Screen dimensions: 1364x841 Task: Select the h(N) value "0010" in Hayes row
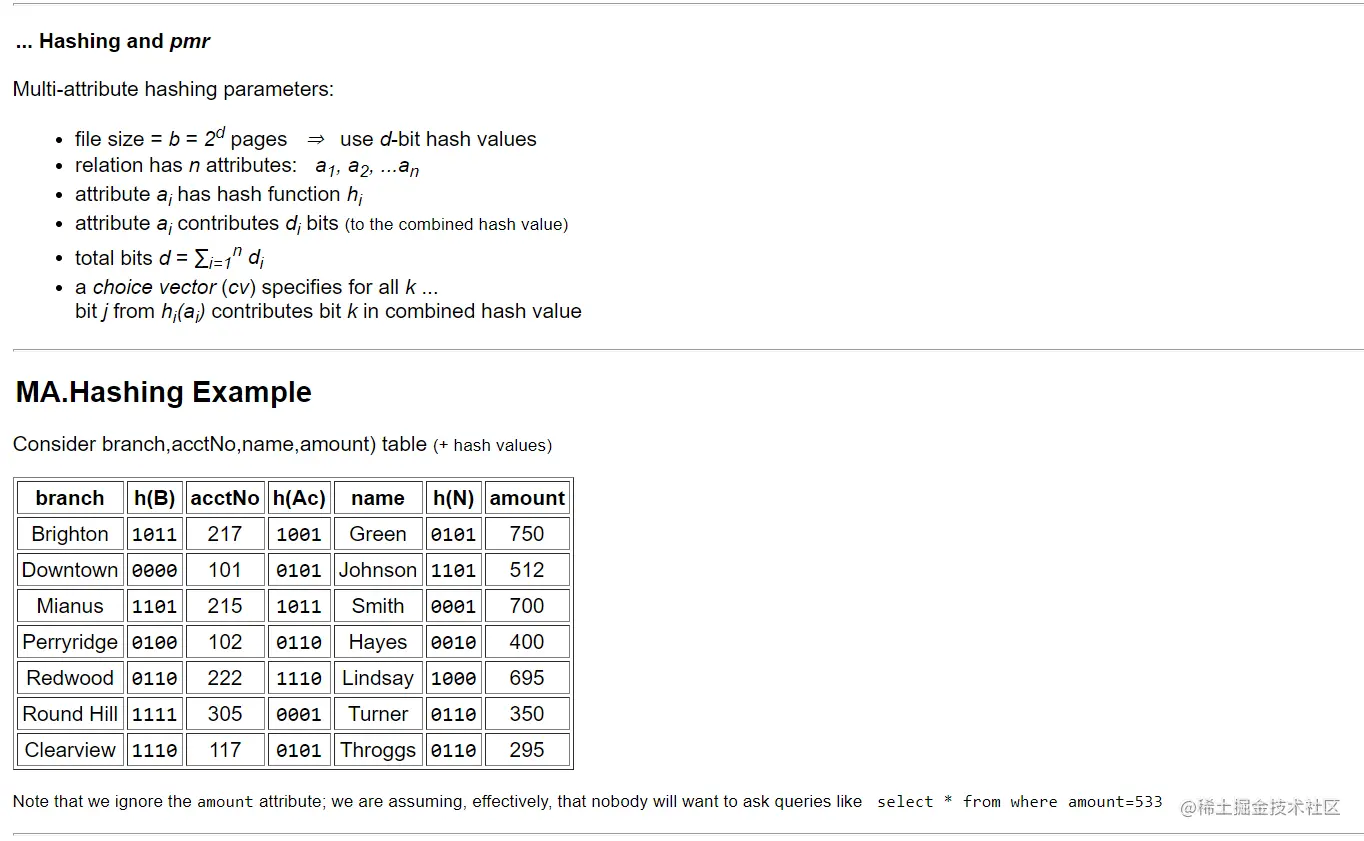click(x=454, y=642)
